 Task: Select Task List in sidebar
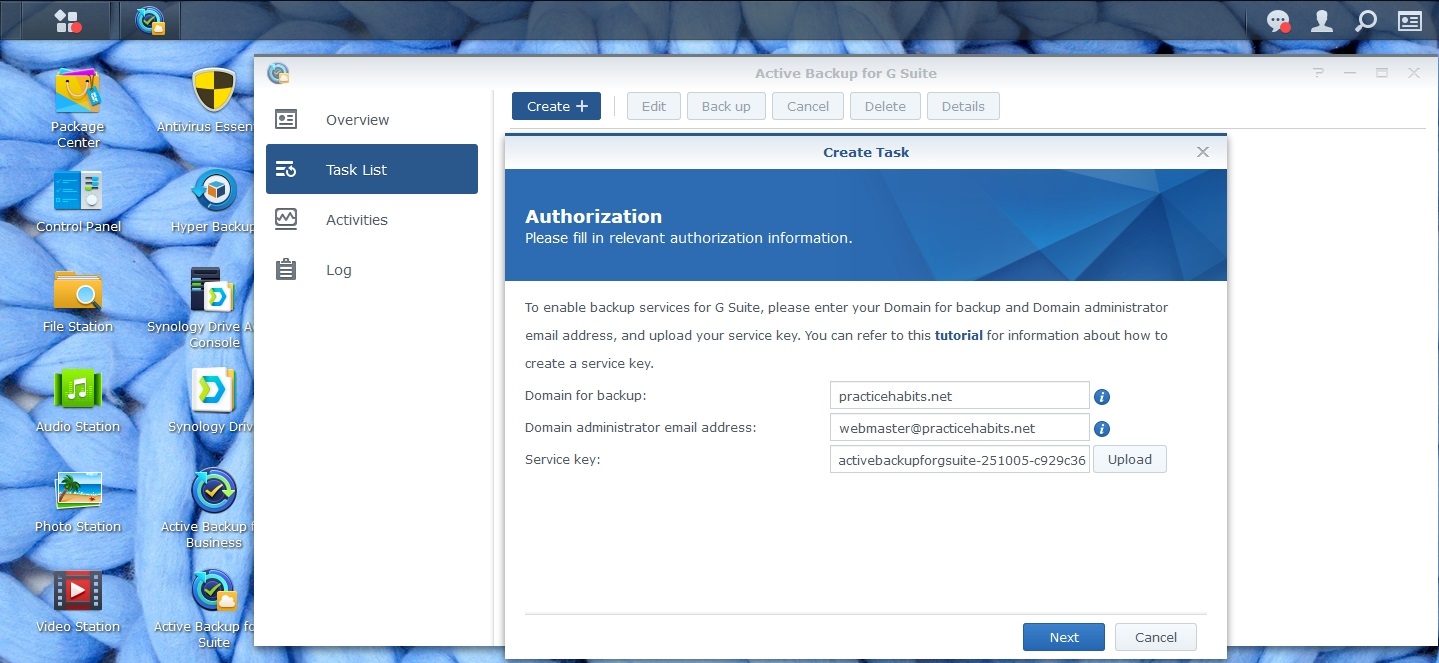click(x=372, y=169)
